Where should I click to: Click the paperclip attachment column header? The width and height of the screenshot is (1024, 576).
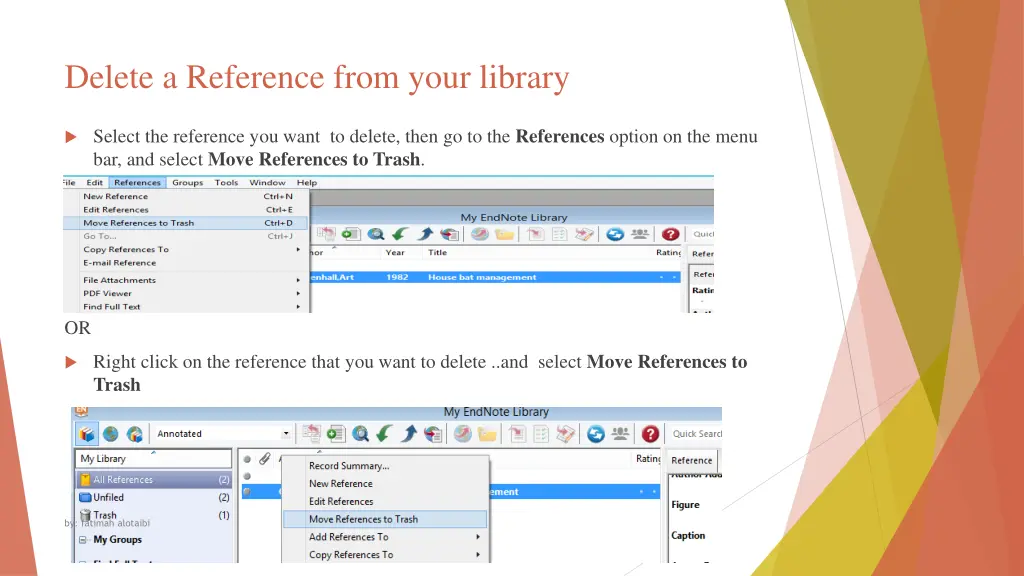click(264, 459)
